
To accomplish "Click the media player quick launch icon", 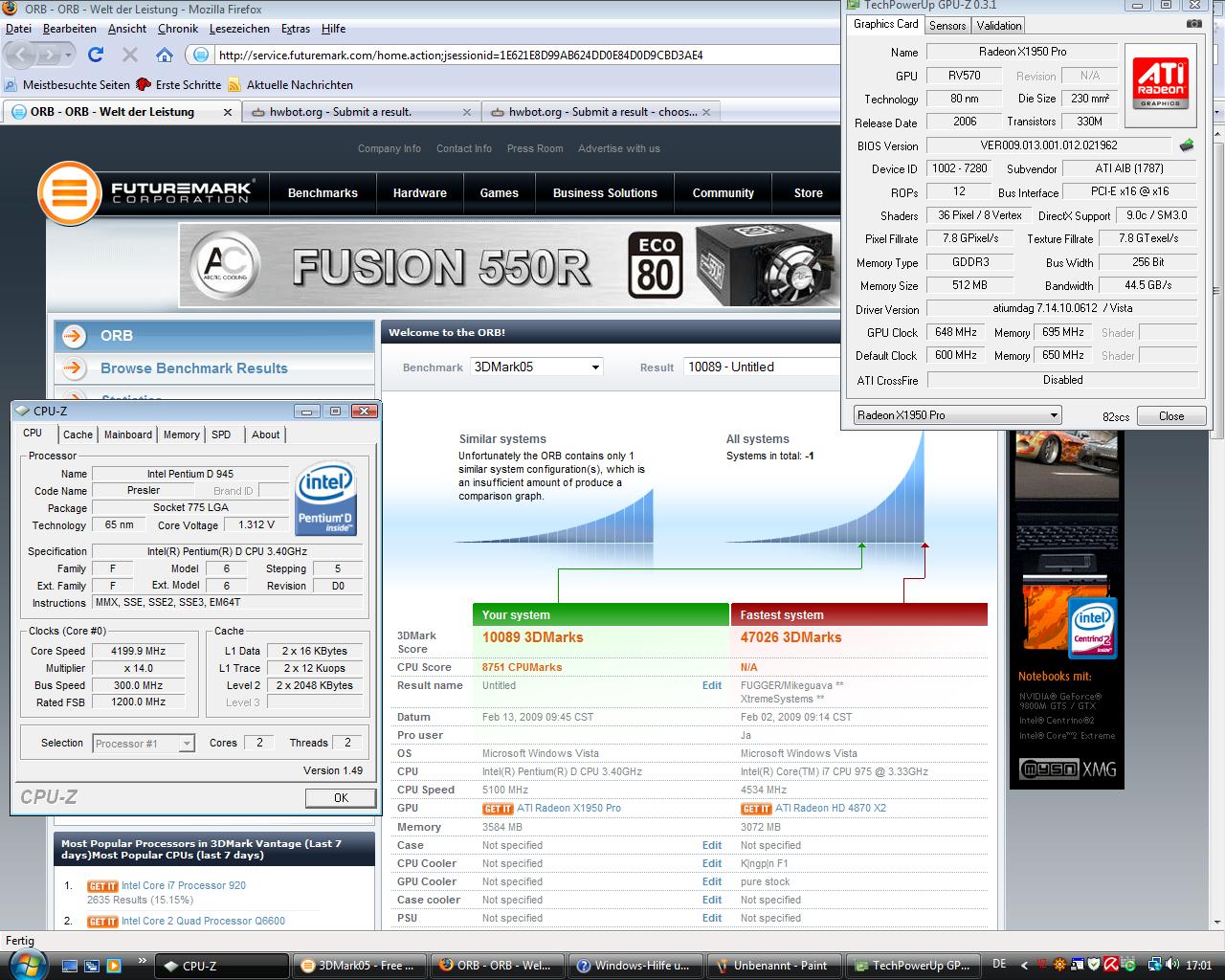I will tap(113, 966).
